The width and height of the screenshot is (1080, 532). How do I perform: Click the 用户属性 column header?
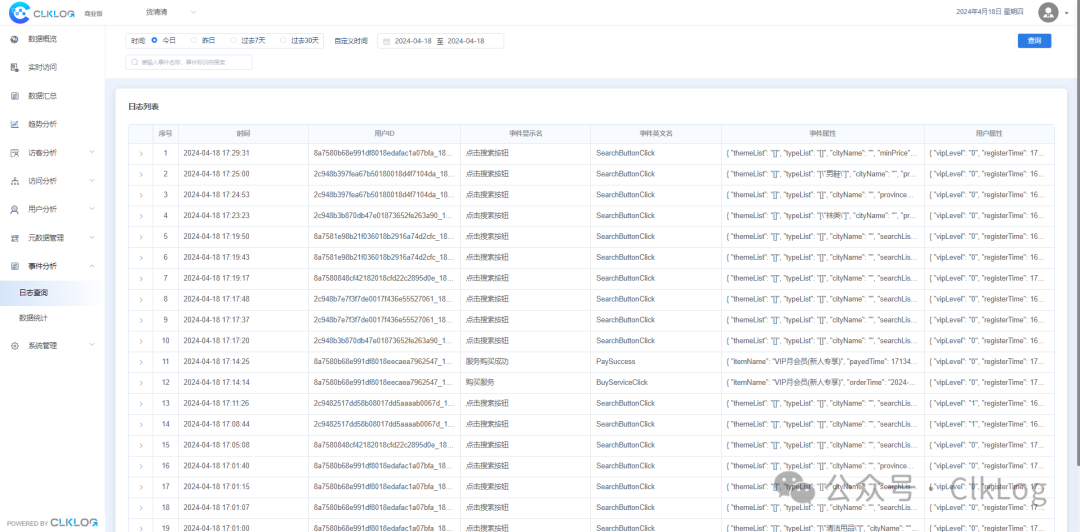(x=989, y=134)
